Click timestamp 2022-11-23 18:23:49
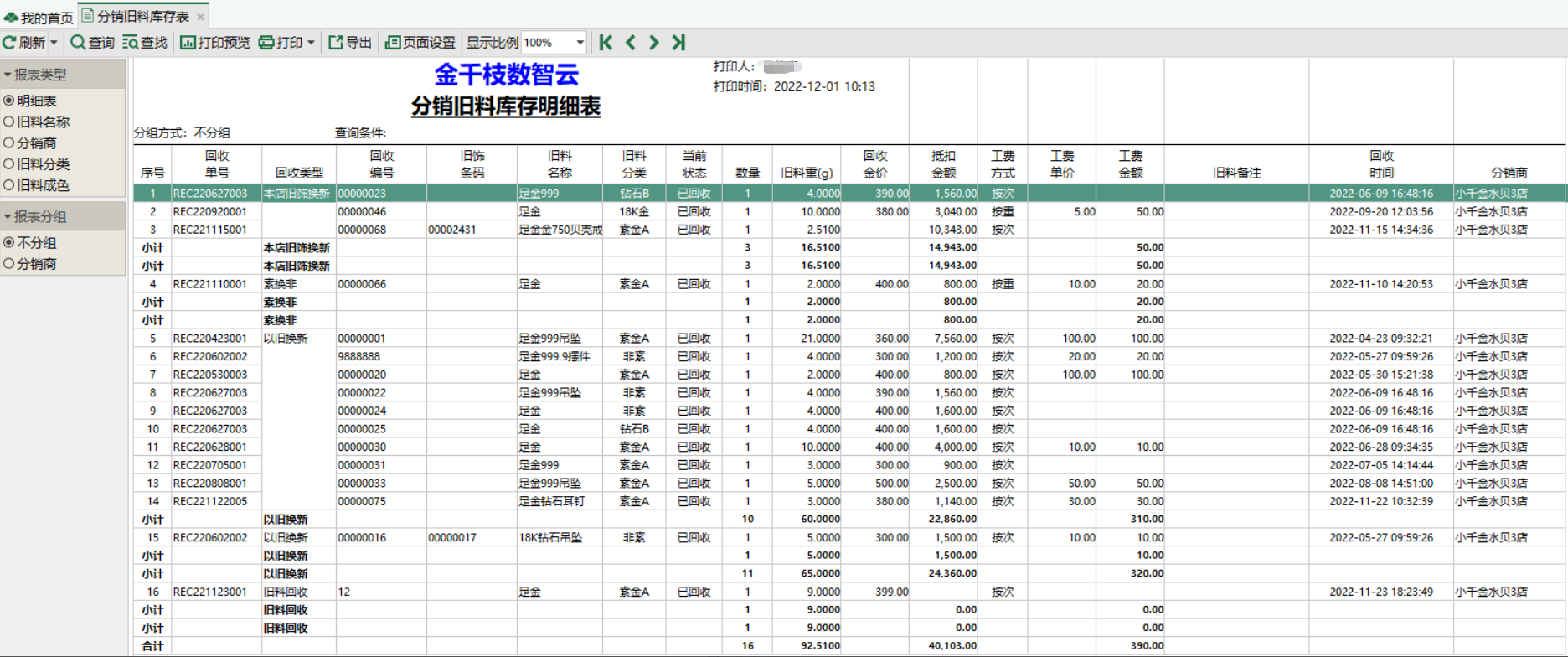Screen dimensions: 1568x657 (x=1381, y=592)
